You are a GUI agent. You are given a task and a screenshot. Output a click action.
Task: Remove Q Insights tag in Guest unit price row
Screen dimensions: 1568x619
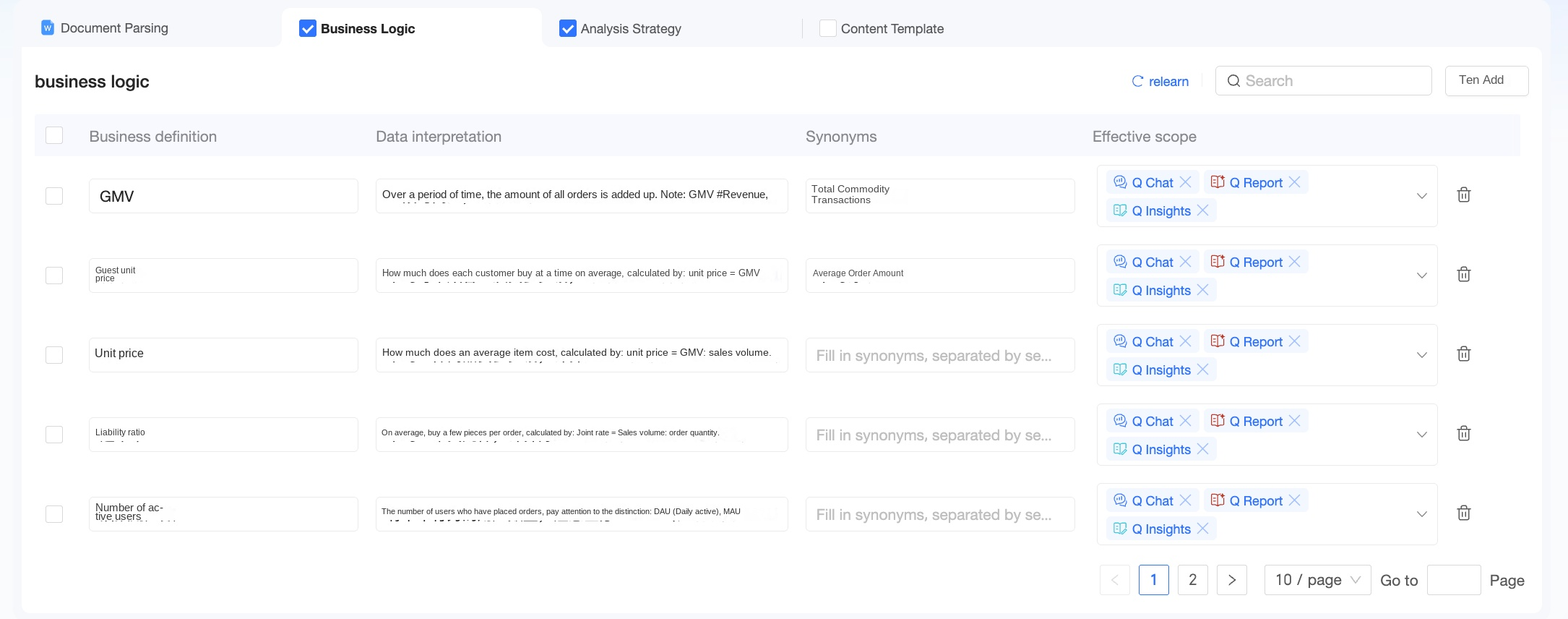click(x=1203, y=290)
